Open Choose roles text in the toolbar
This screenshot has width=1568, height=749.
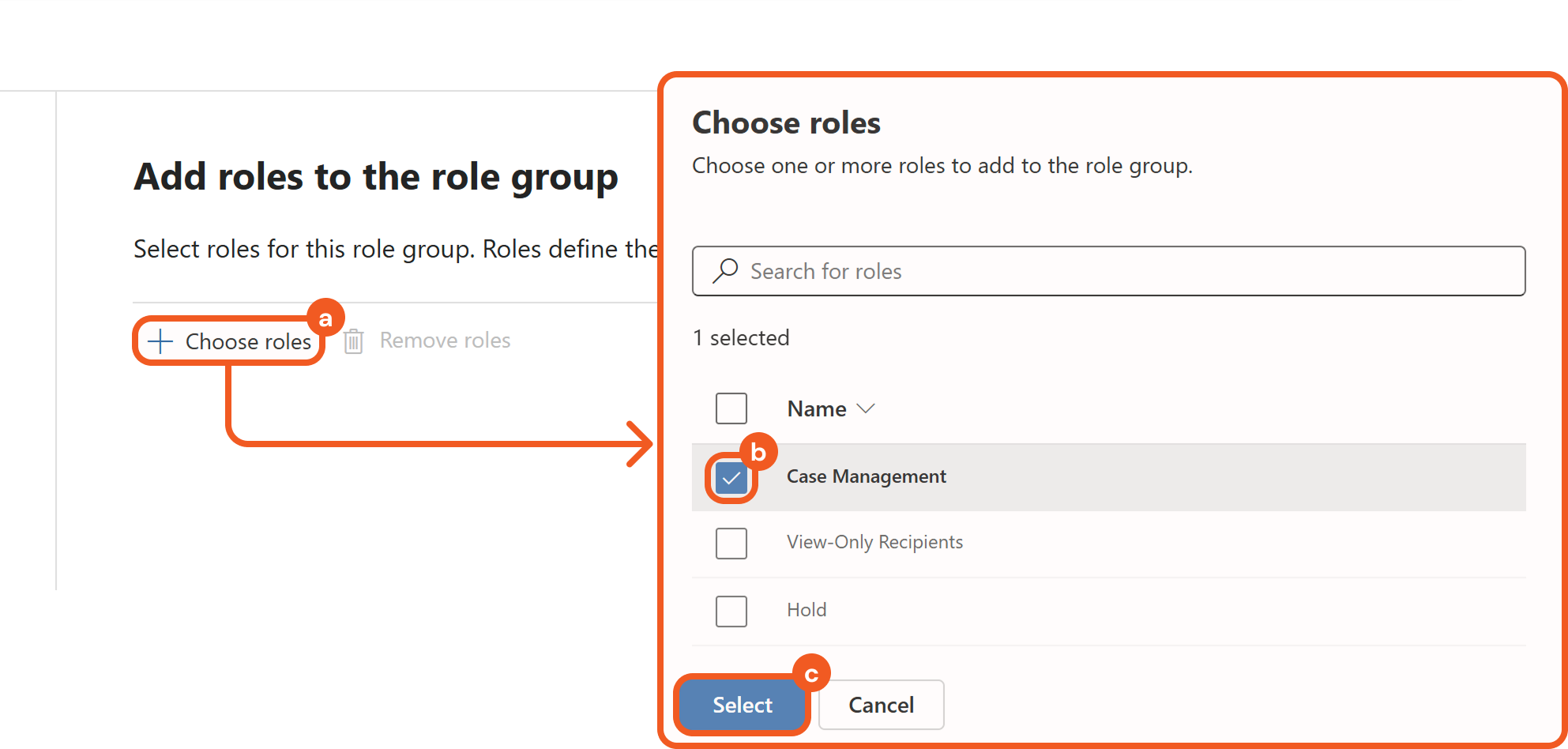[248, 341]
